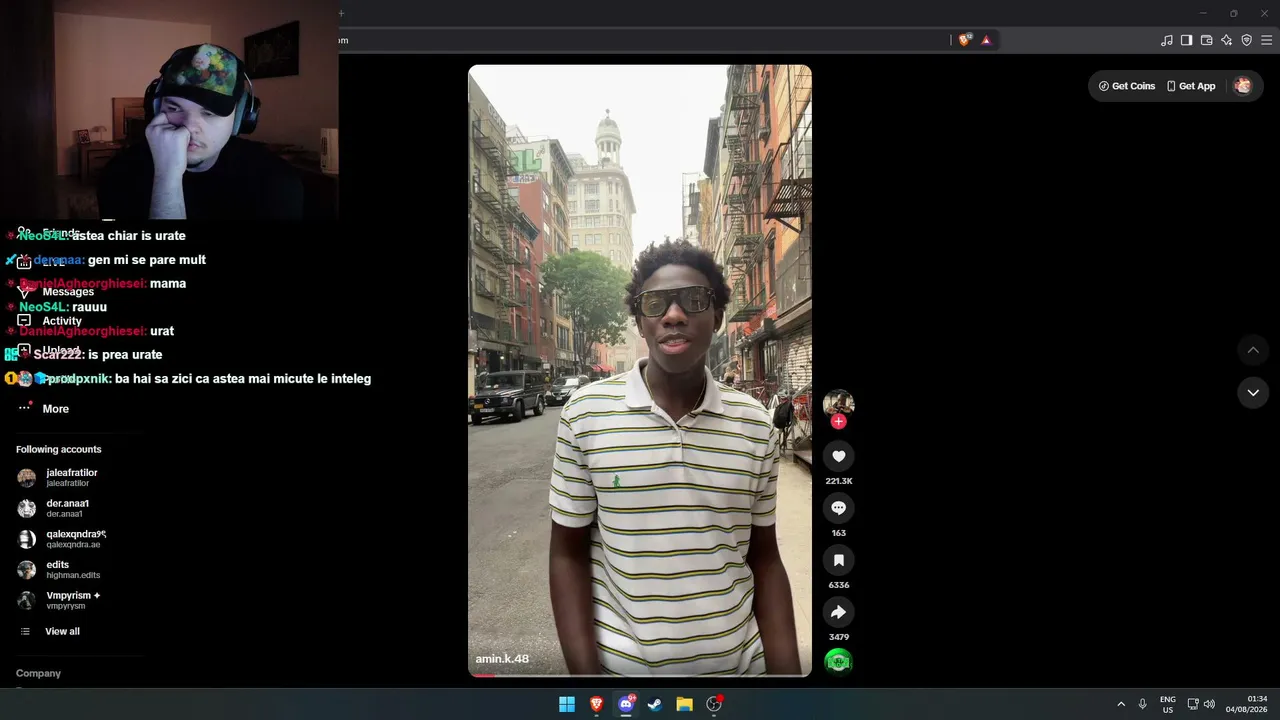Open OBS Studio from the taskbar
1280x720 pixels.
pyautogui.click(x=714, y=704)
